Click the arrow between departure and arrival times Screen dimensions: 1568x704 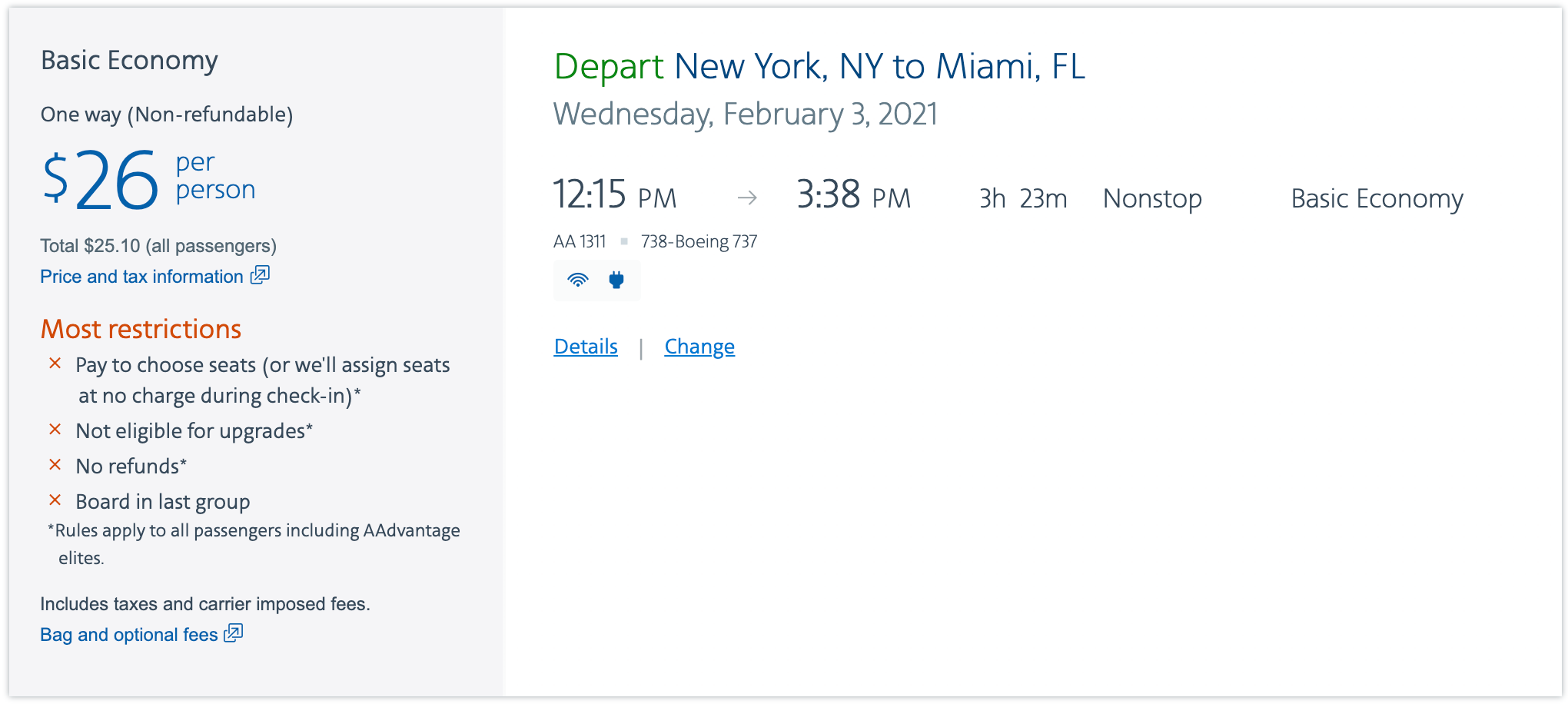747,198
